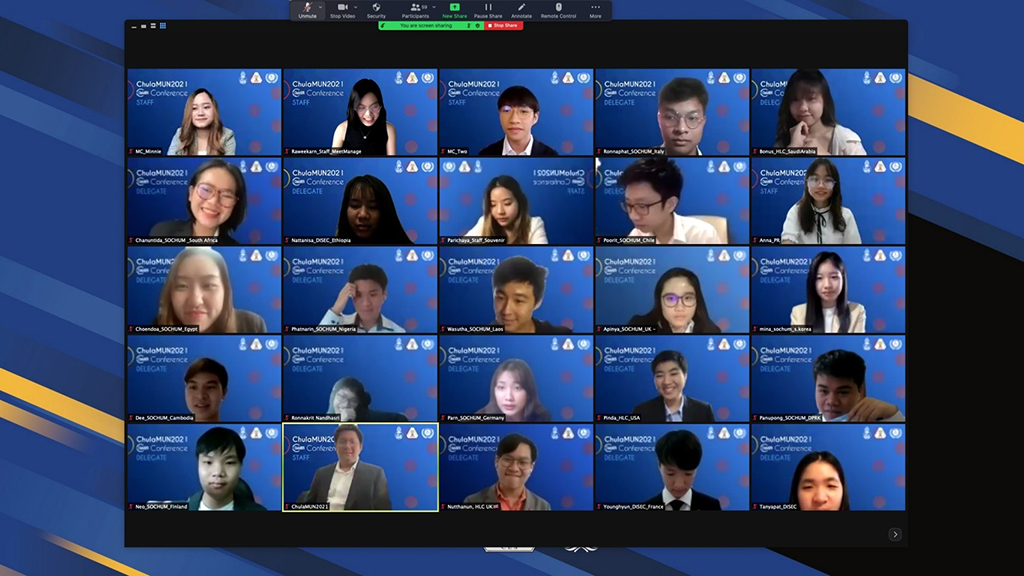This screenshot has height=576, width=1024.
Task: Open the Participants panel
Action: (x=414, y=8)
